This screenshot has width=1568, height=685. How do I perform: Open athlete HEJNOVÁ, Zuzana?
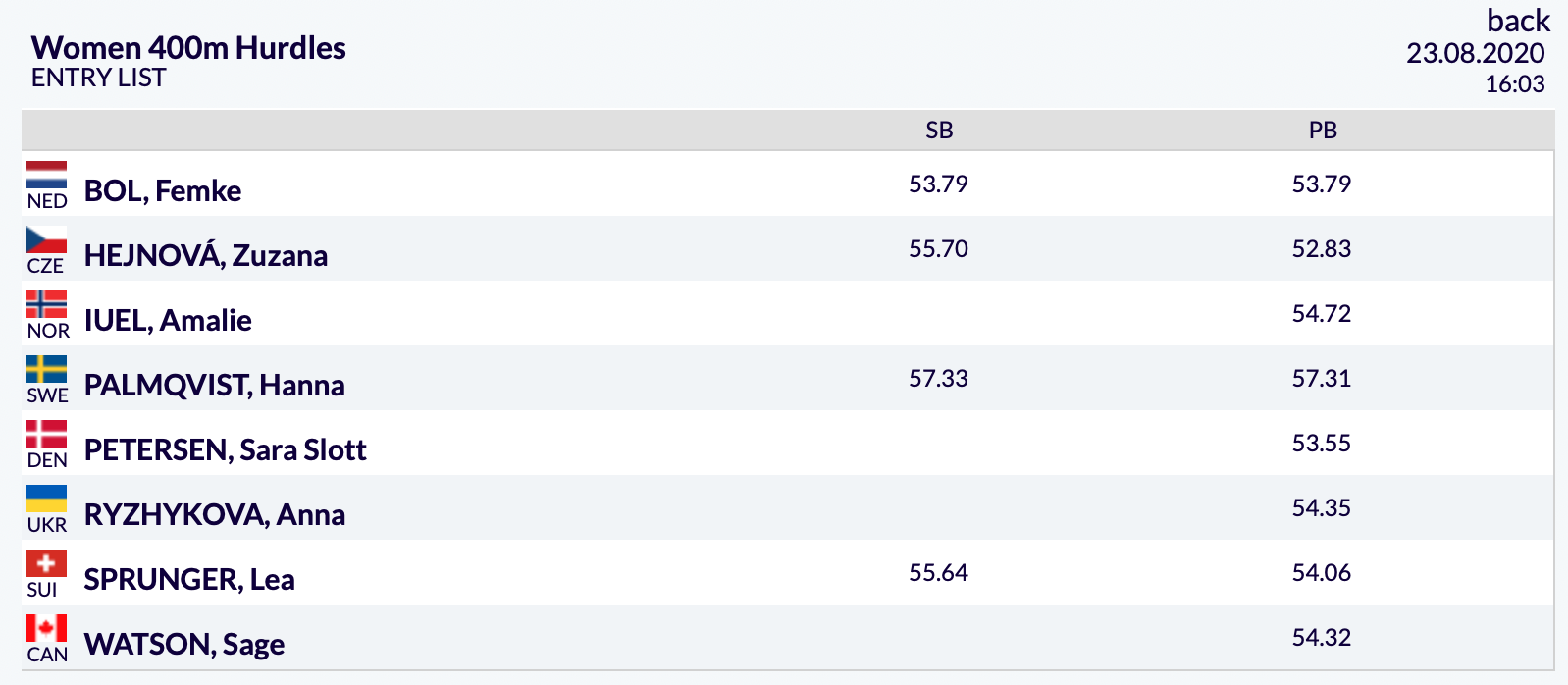[x=206, y=255]
